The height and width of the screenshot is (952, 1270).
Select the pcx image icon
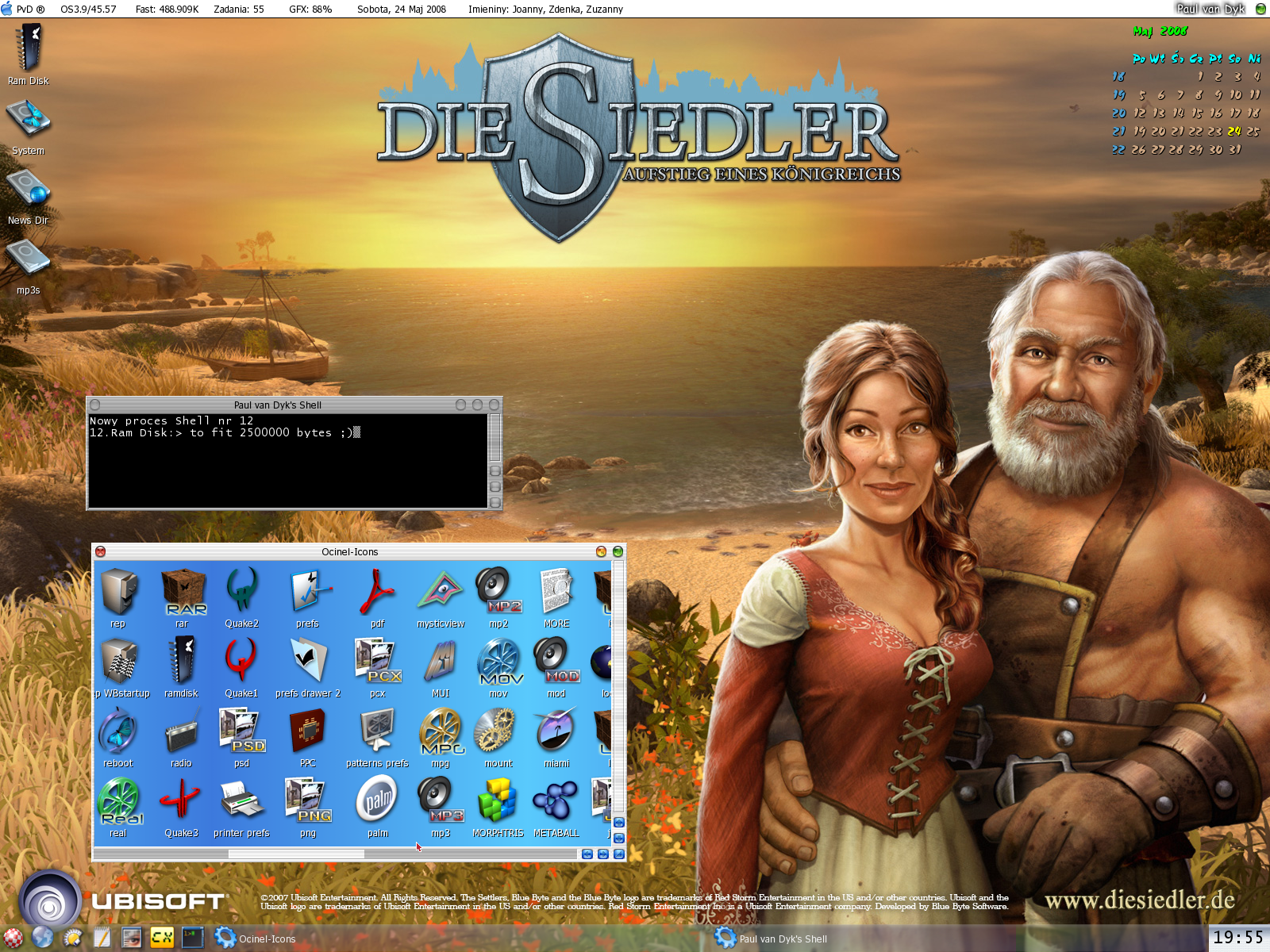378,667
